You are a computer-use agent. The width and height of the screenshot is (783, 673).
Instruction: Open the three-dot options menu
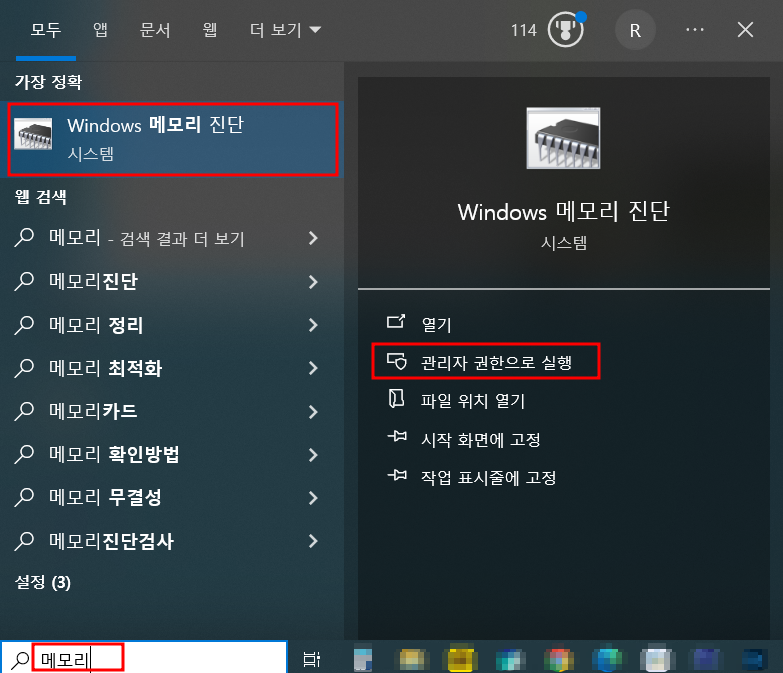(695, 30)
